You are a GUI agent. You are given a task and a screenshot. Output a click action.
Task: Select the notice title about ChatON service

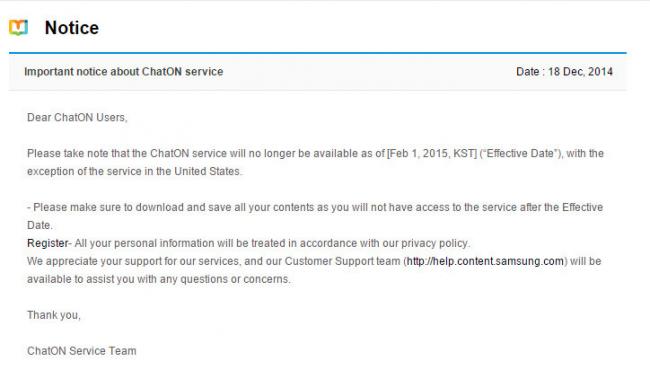(124, 72)
